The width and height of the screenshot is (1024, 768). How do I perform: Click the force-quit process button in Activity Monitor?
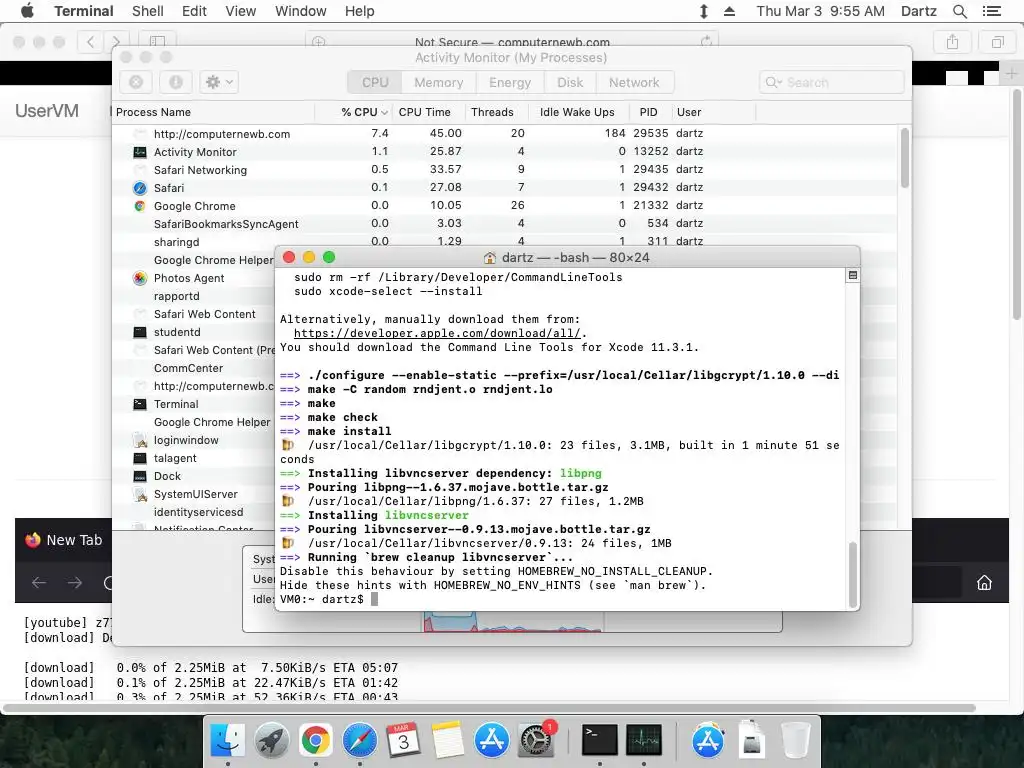click(x=136, y=82)
